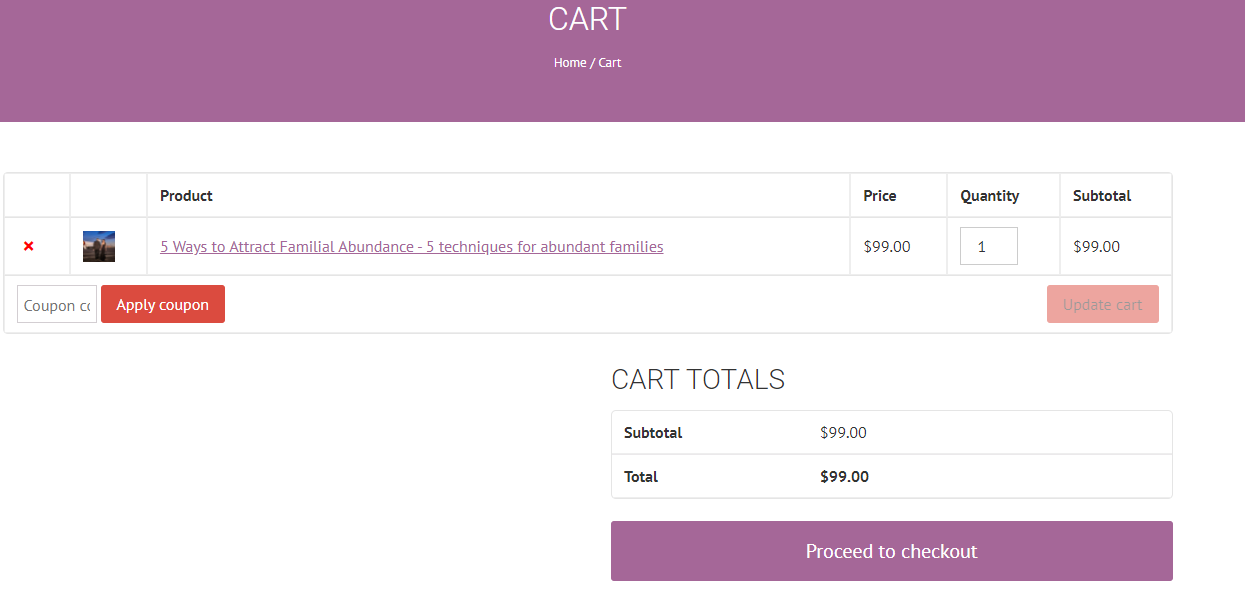This screenshot has width=1245, height=590.
Task: Go to Home via the breadcrumb
Action: click(570, 62)
